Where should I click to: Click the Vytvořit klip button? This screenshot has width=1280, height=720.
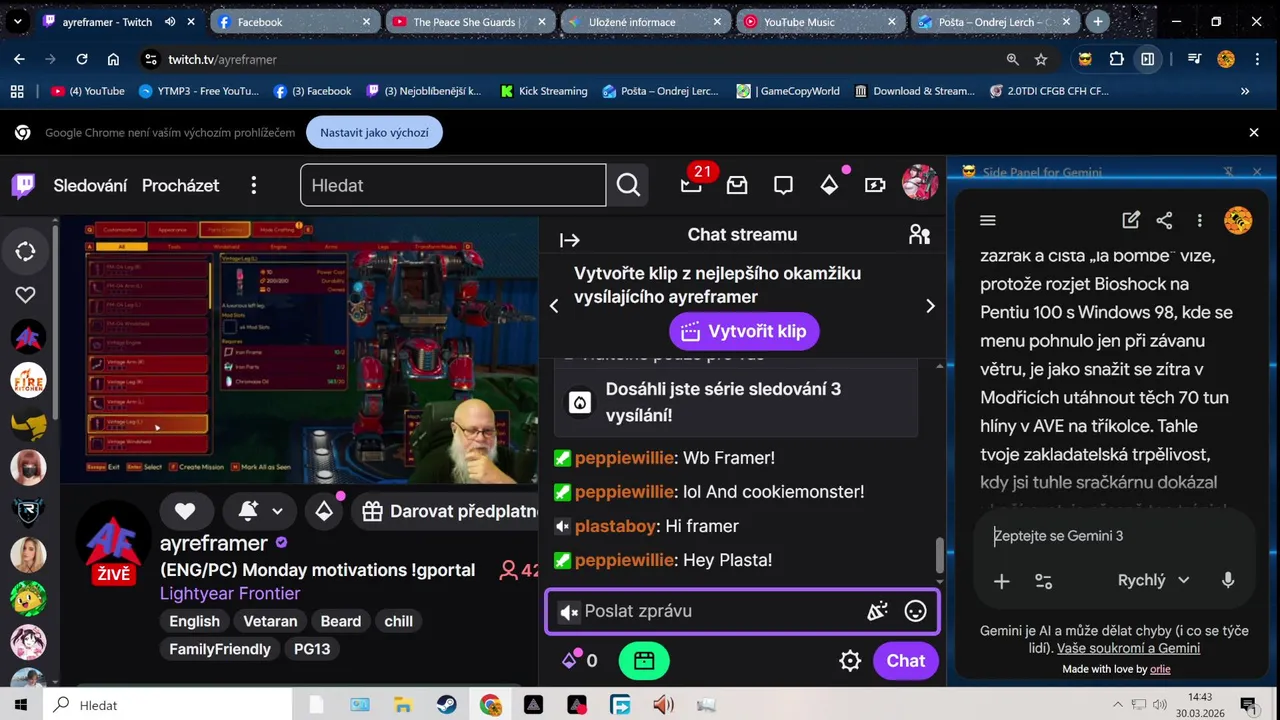(744, 331)
